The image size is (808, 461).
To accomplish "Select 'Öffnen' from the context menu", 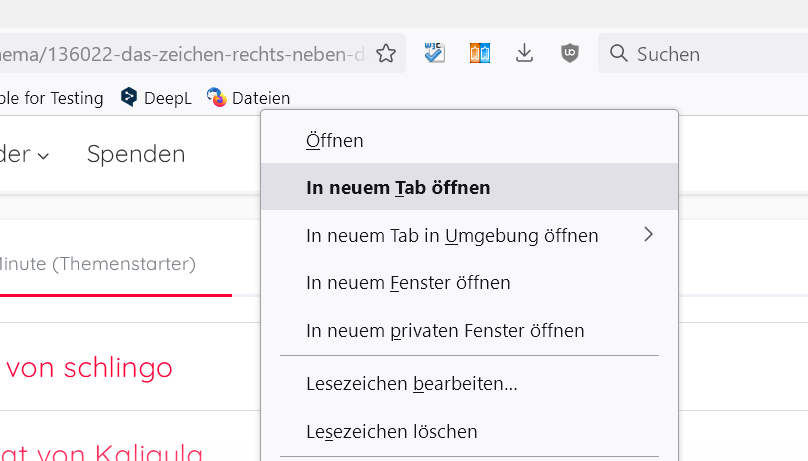I will (335, 141).
